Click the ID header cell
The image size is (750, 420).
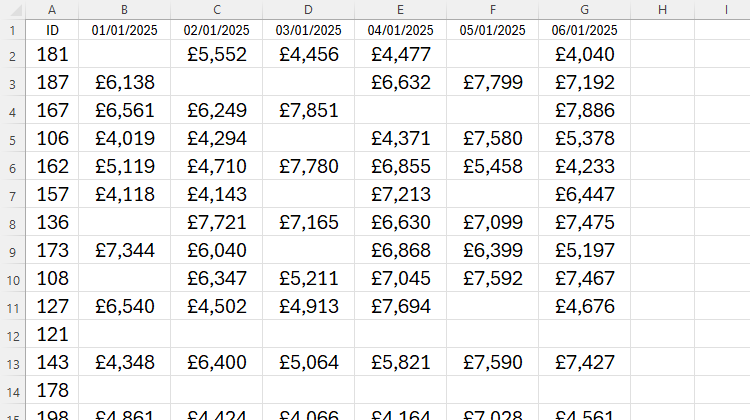[52, 30]
